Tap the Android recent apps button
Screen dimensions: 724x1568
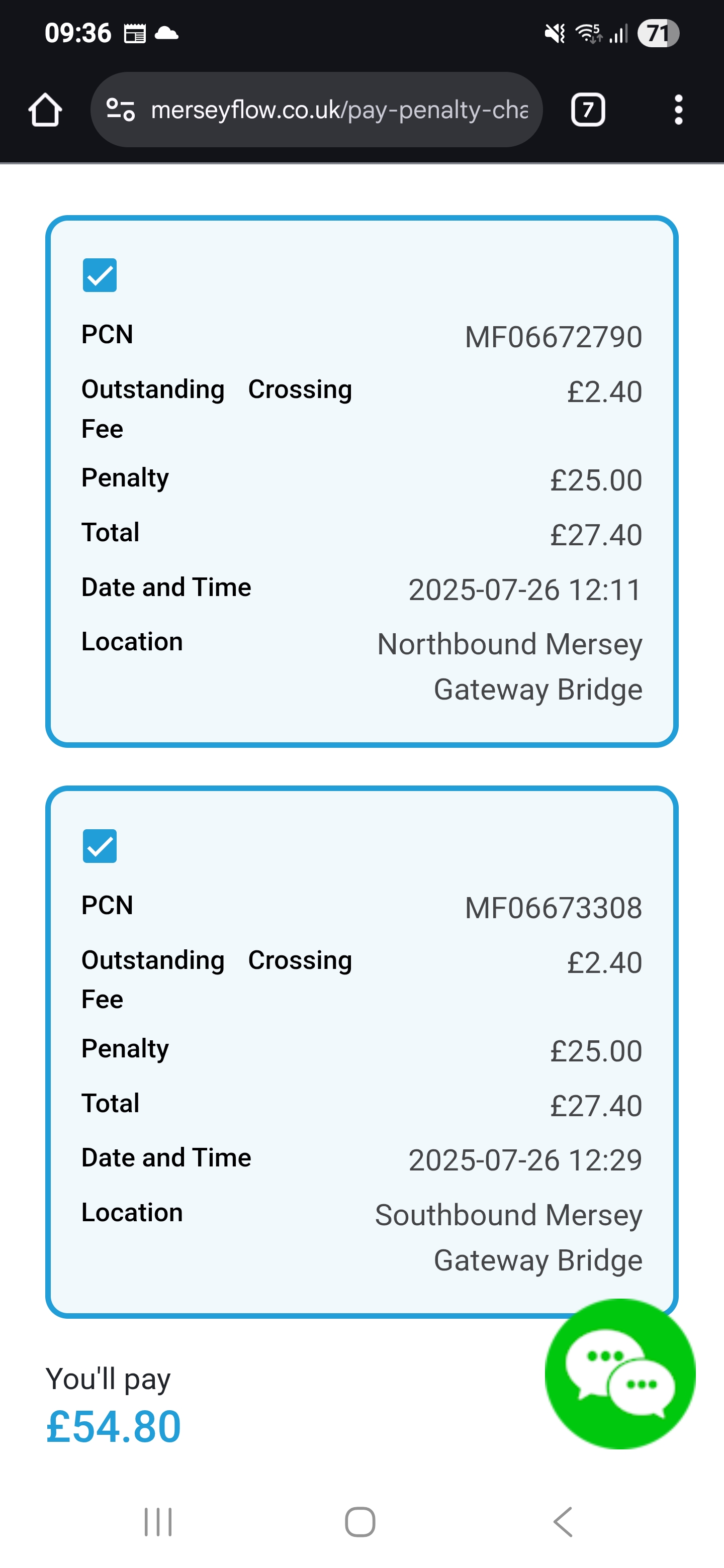tap(158, 1522)
